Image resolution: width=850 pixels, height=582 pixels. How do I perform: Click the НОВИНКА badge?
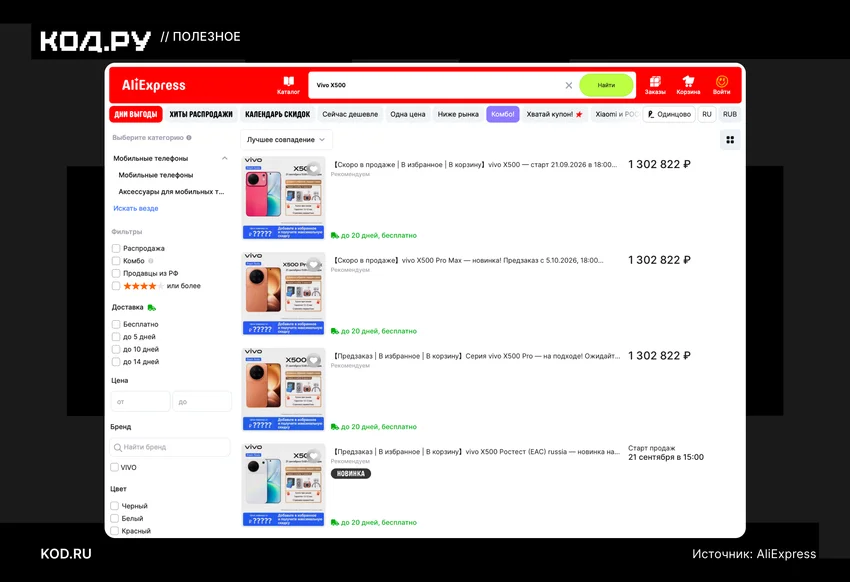(x=351, y=474)
